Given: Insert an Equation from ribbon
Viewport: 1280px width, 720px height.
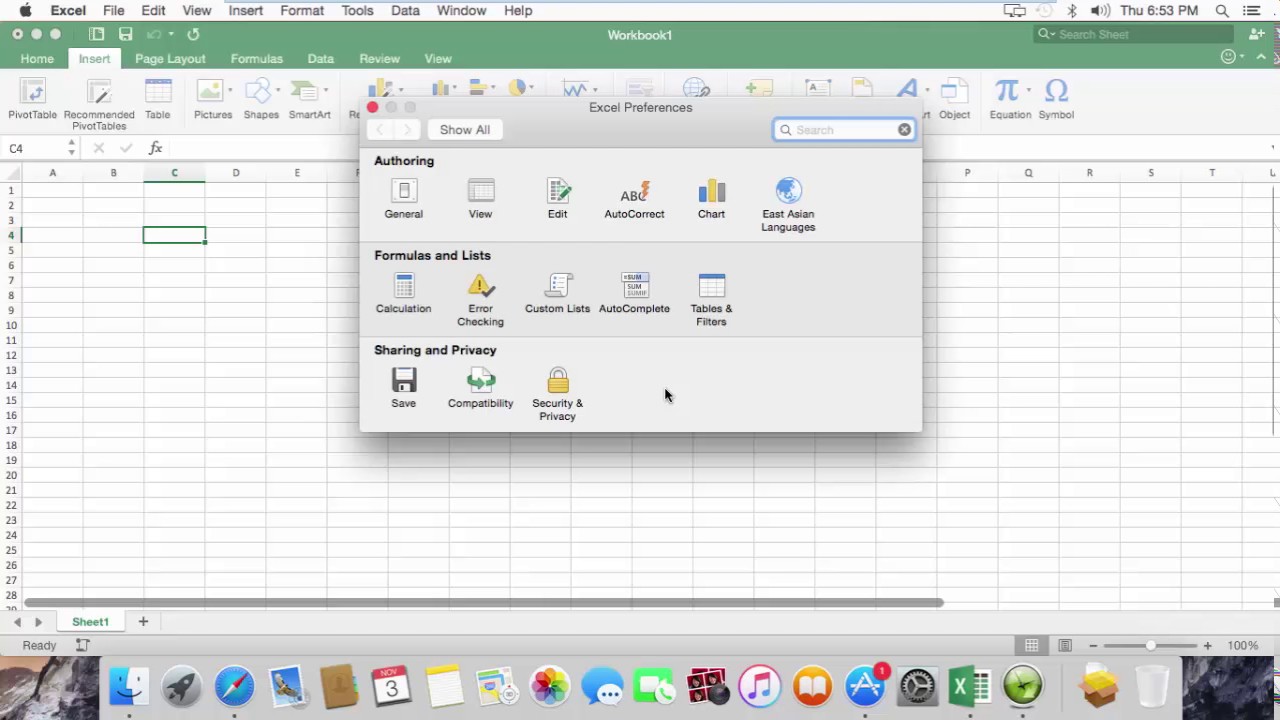Looking at the screenshot, I should click(x=1008, y=99).
